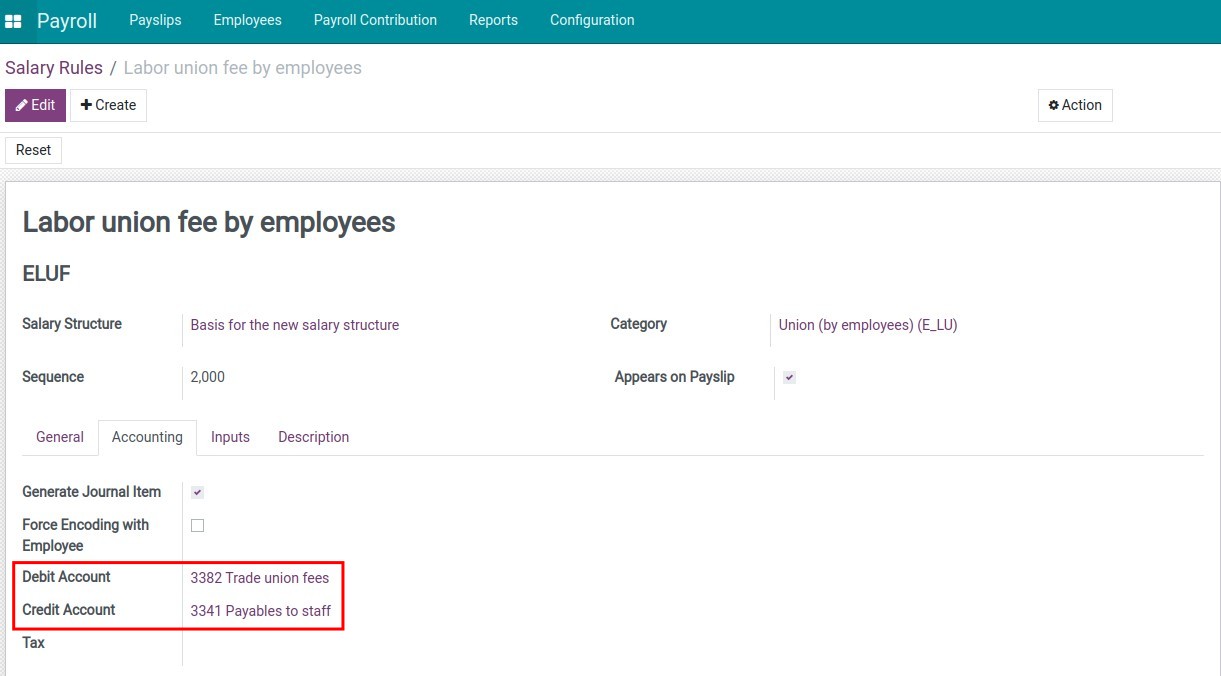
Task: Uncheck Appears on Payslip
Action: tap(788, 377)
